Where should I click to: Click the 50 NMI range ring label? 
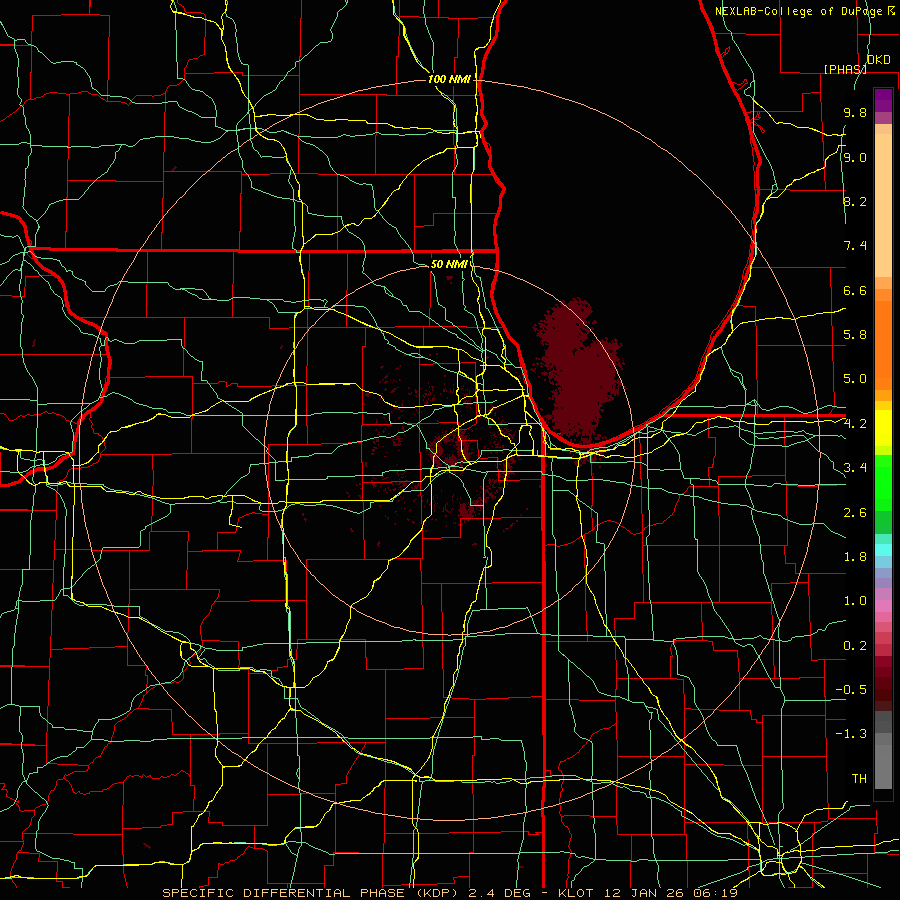[x=449, y=264]
